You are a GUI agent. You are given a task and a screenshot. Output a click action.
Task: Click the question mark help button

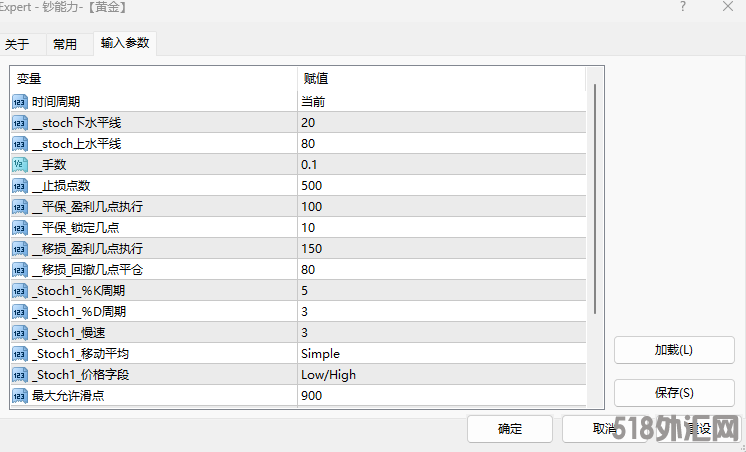click(683, 7)
